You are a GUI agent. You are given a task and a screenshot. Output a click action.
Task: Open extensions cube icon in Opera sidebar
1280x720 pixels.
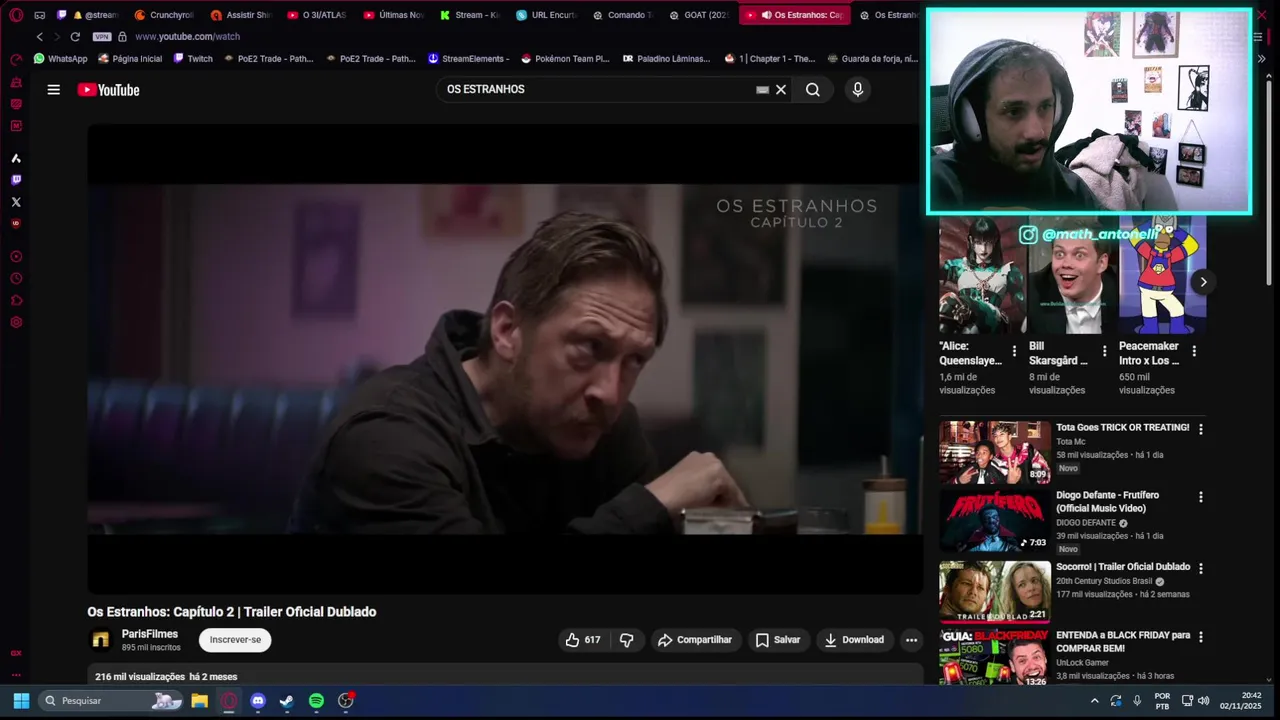(16, 301)
